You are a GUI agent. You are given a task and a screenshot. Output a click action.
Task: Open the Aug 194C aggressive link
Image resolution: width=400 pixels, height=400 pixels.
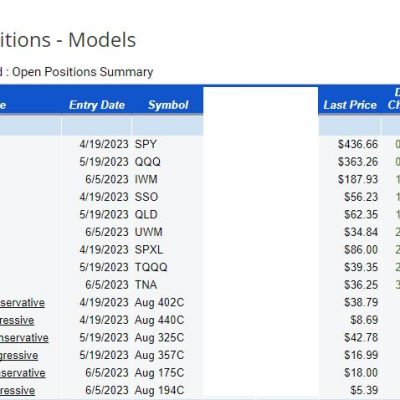pyautogui.click(x=17, y=390)
